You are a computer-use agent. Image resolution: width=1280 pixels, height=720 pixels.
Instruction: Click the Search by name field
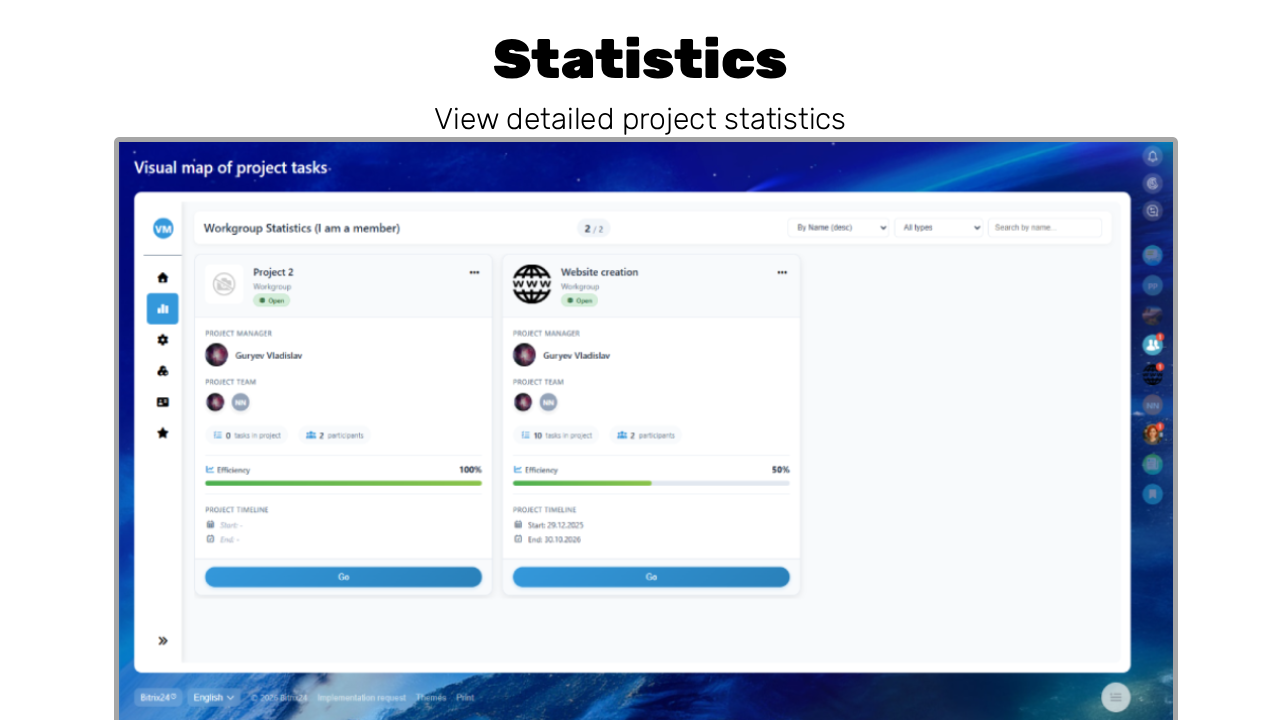pos(1044,228)
